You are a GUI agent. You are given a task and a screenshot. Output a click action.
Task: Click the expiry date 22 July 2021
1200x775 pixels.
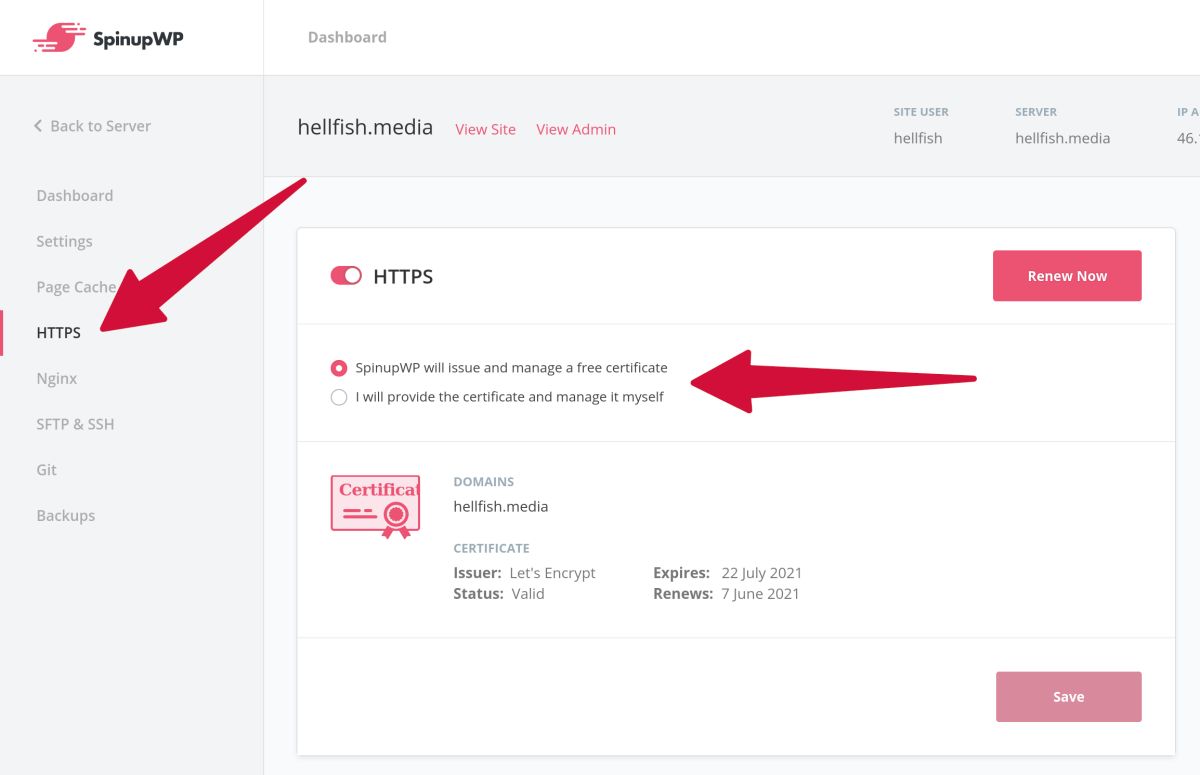pos(762,573)
